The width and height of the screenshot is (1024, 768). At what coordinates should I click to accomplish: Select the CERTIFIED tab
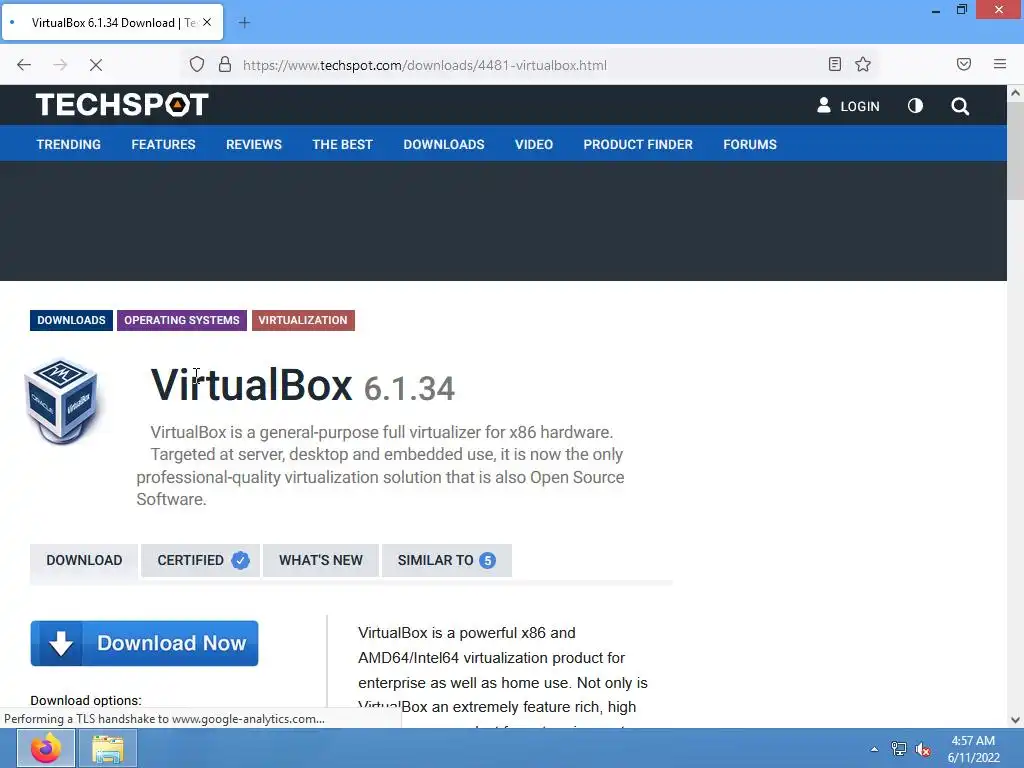coord(200,560)
